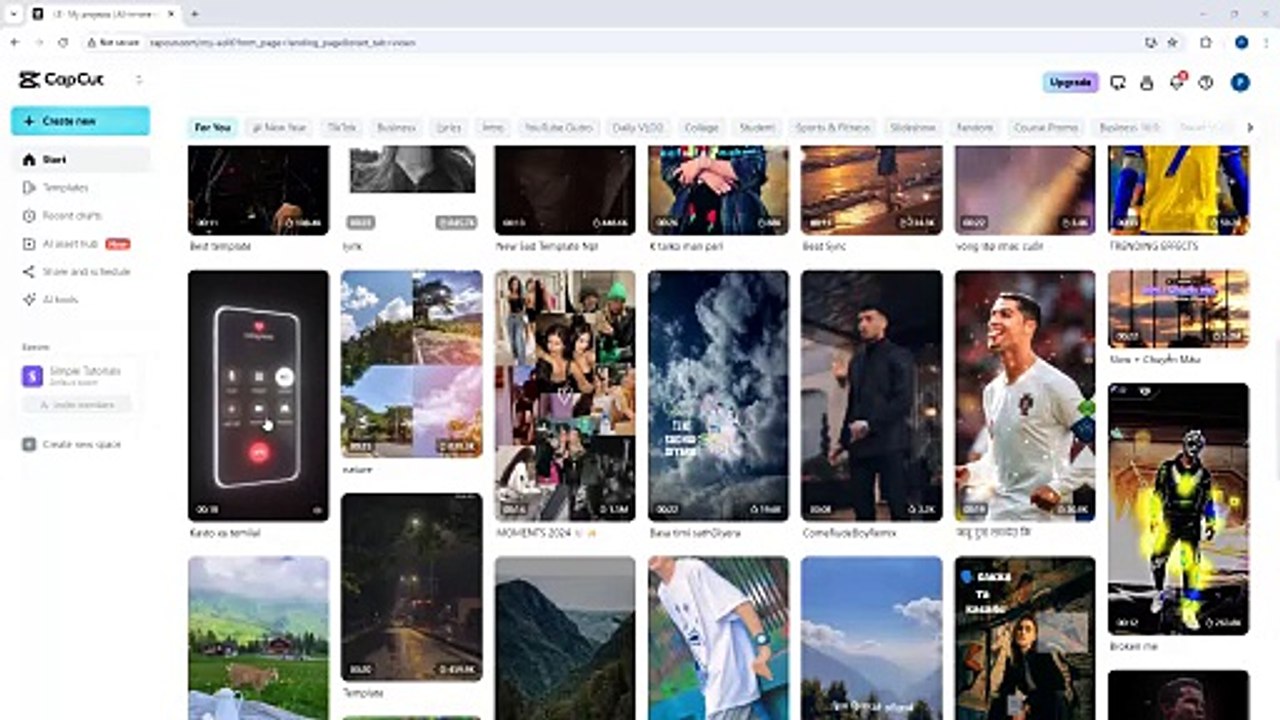The image size is (1280, 720).
Task: Open the K tarko man pari template
Action: click(x=718, y=190)
